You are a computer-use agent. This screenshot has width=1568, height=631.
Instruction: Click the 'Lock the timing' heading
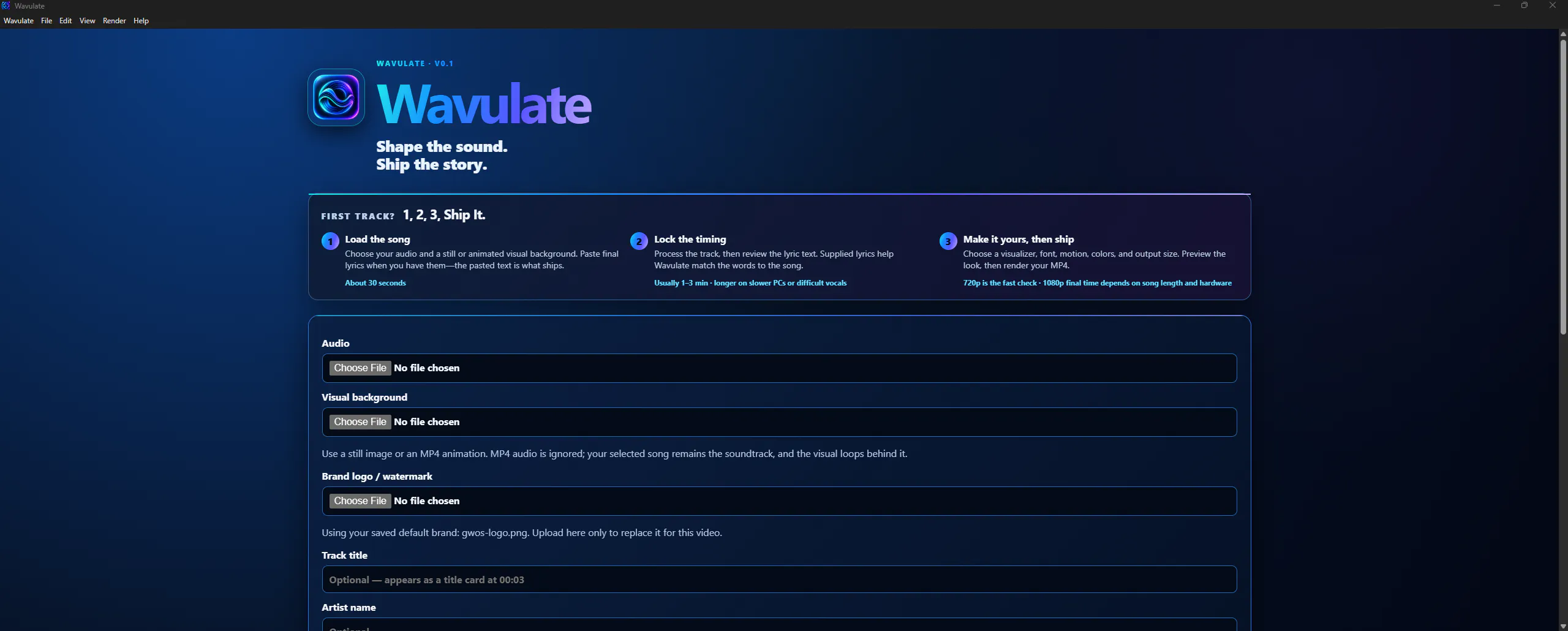click(x=690, y=240)
